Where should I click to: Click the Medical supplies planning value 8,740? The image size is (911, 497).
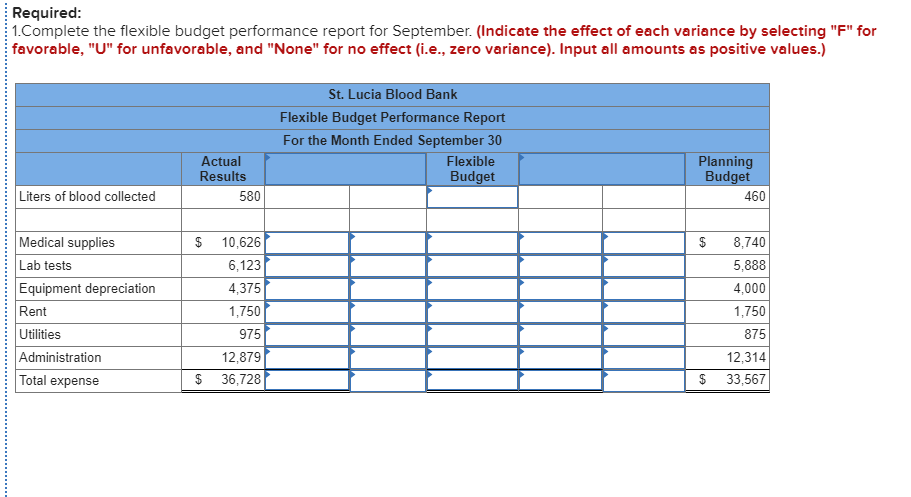[x=749, y=242]
